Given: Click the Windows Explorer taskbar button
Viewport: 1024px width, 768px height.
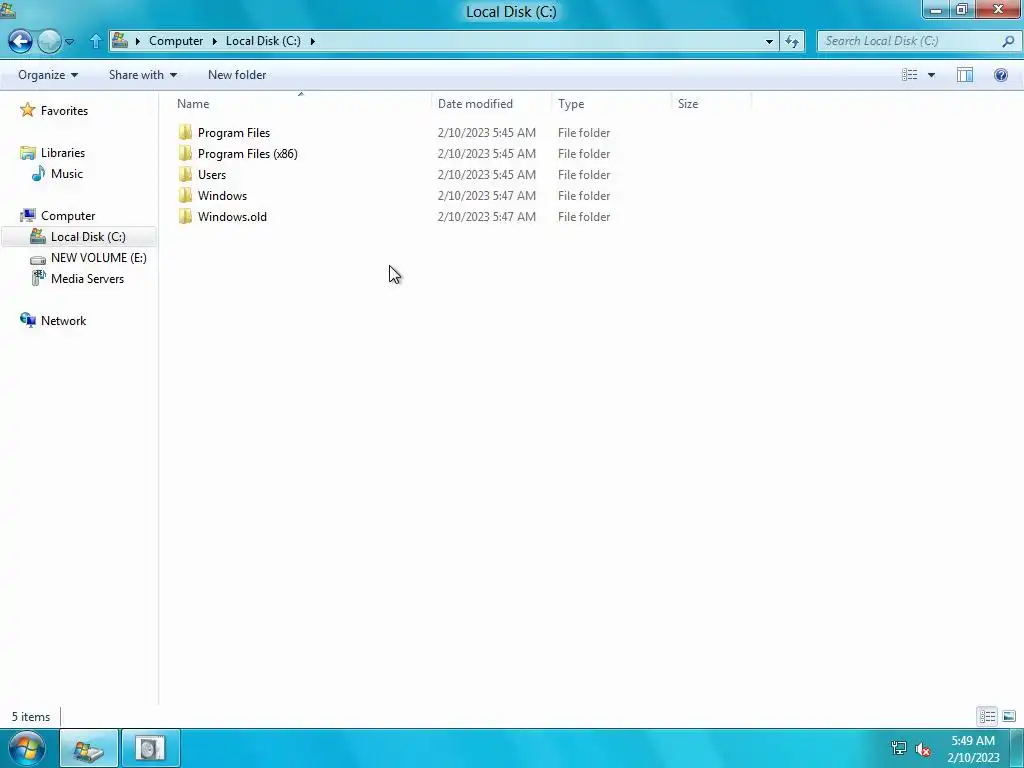Looking at the screenshot, I should click(89, 748).
